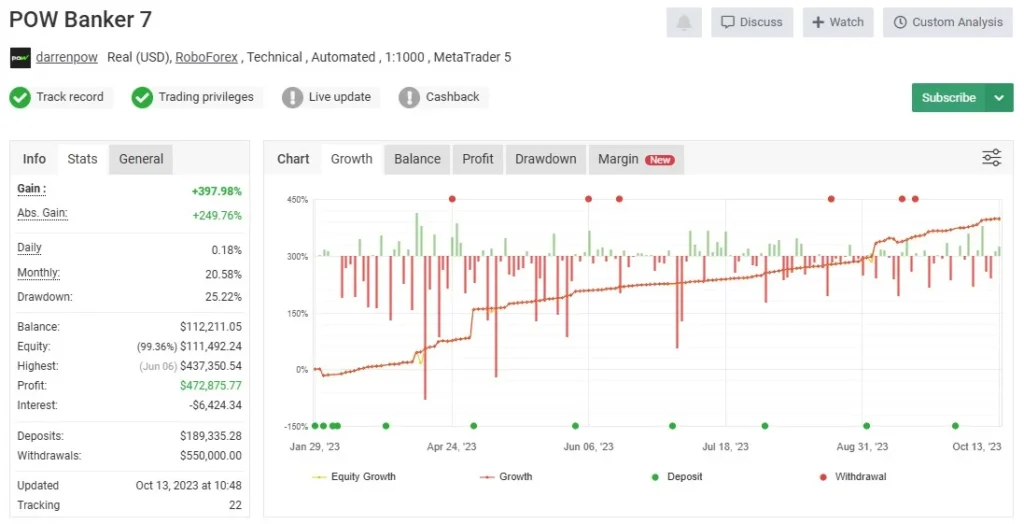1024x524 pixels.
Task: Click the withdrawal marker at Jun 06
Action: pos(588,199)
